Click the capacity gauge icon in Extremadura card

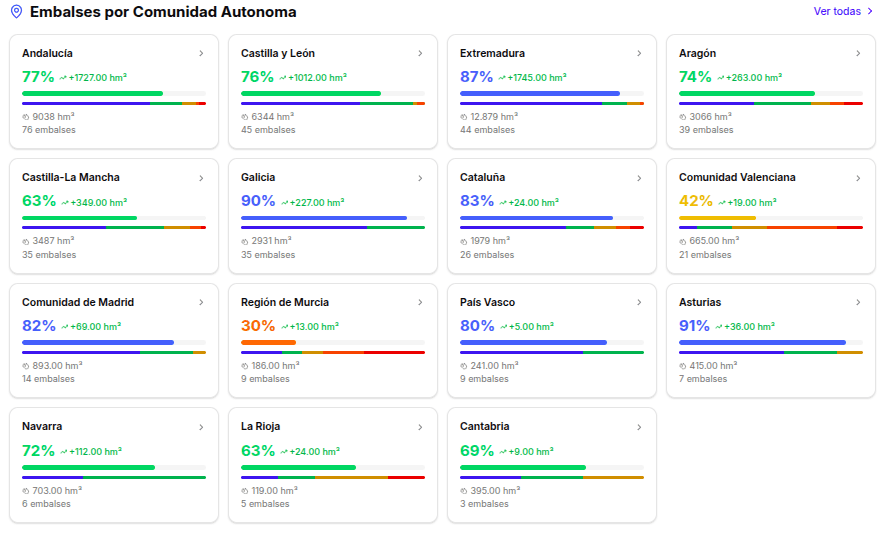464,117
